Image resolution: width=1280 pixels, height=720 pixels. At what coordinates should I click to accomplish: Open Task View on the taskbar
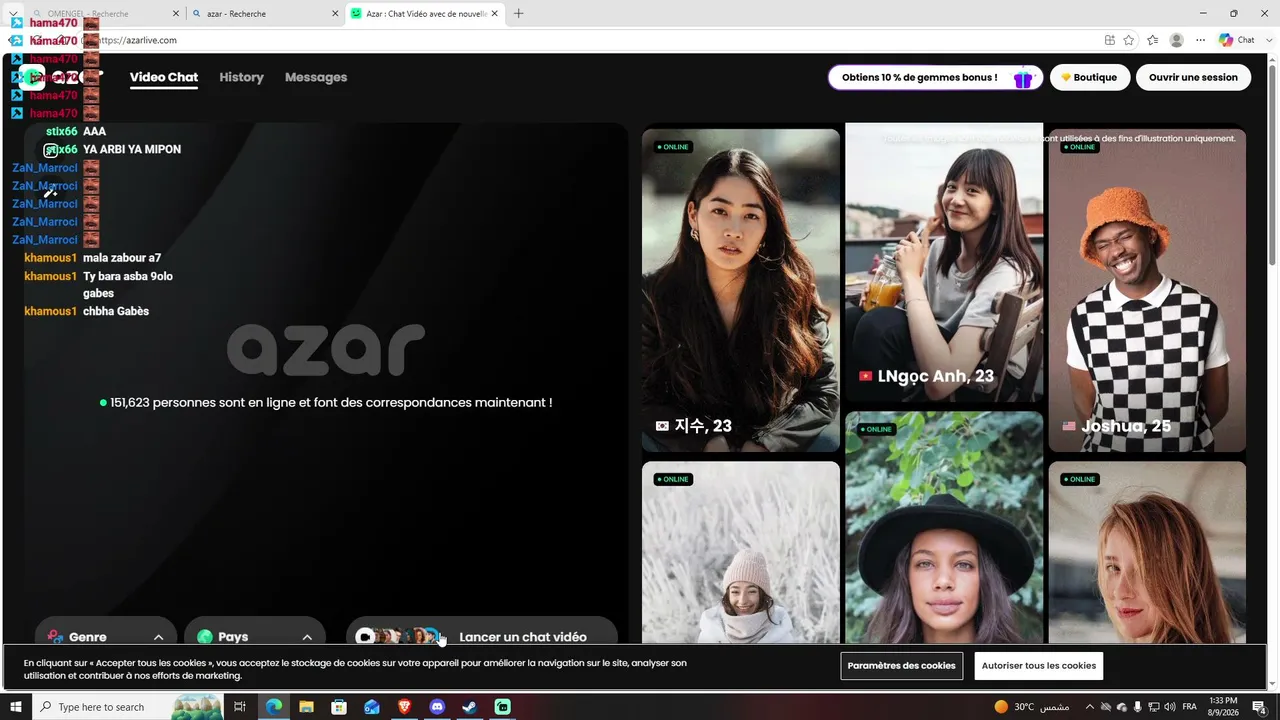(240, 707)
